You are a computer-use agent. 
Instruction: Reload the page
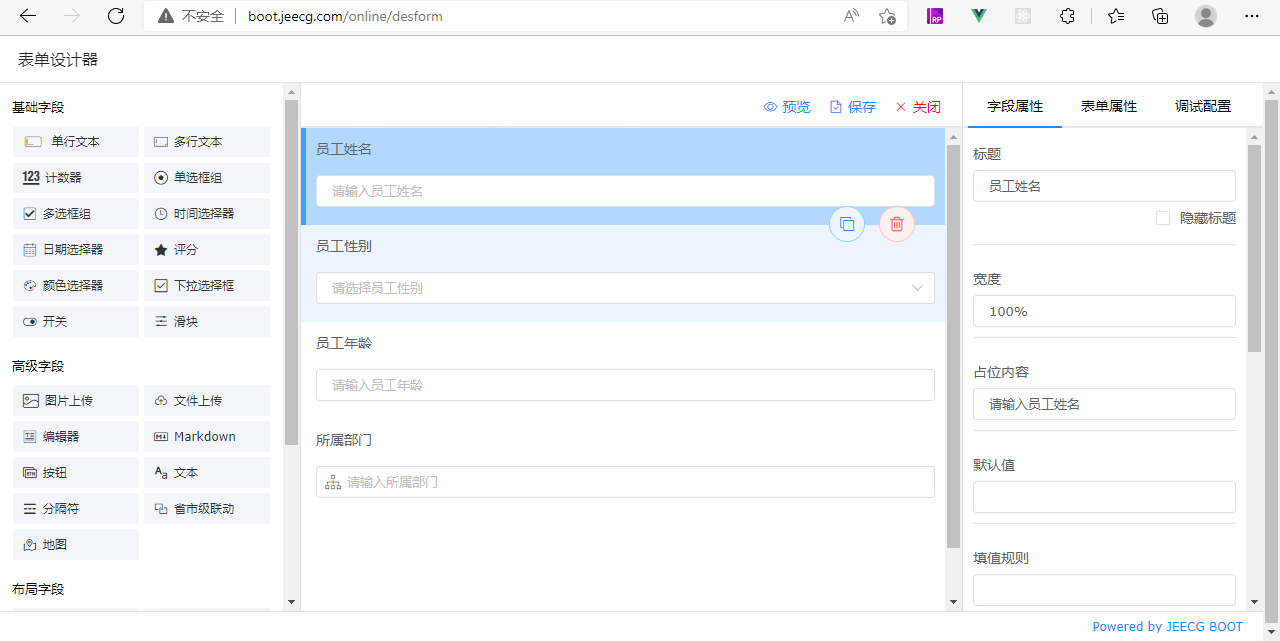(x=116, y=16)
